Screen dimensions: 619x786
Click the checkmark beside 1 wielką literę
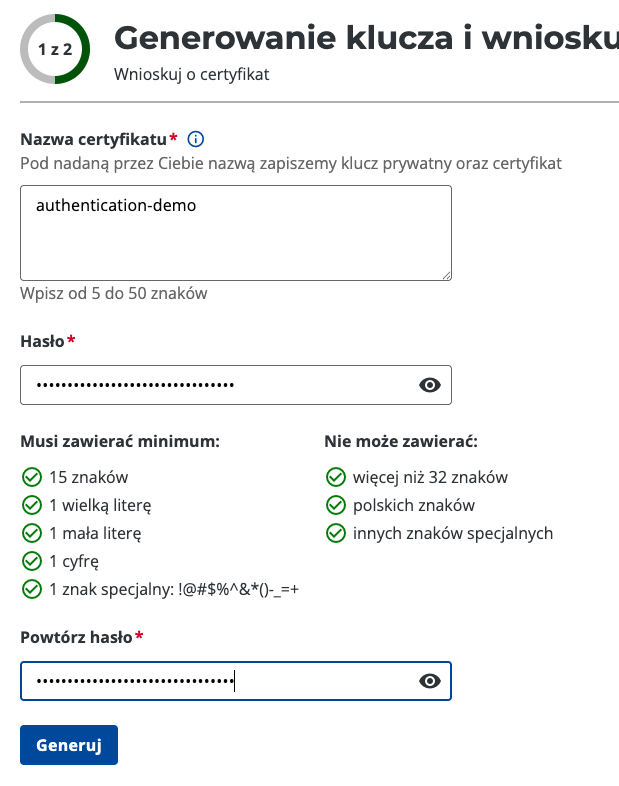[x=31, y=505]
